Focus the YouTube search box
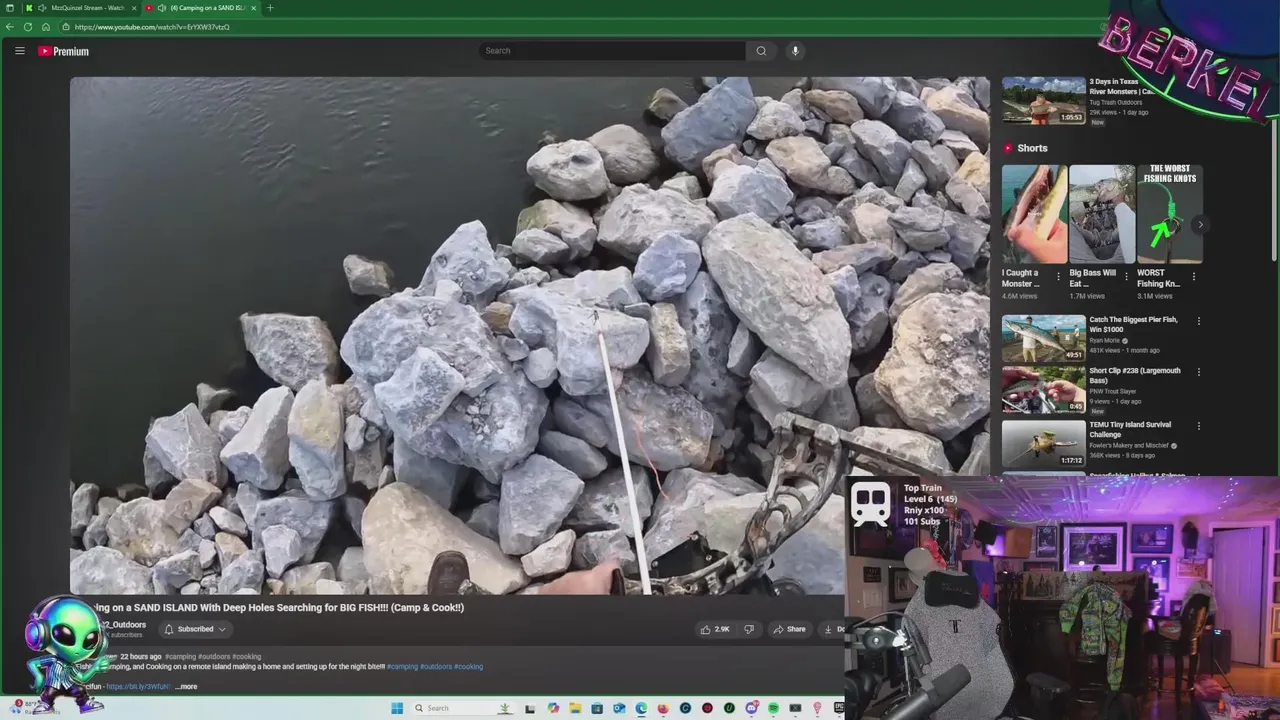Screen dimensions: 1280x720 coord(612,51)
